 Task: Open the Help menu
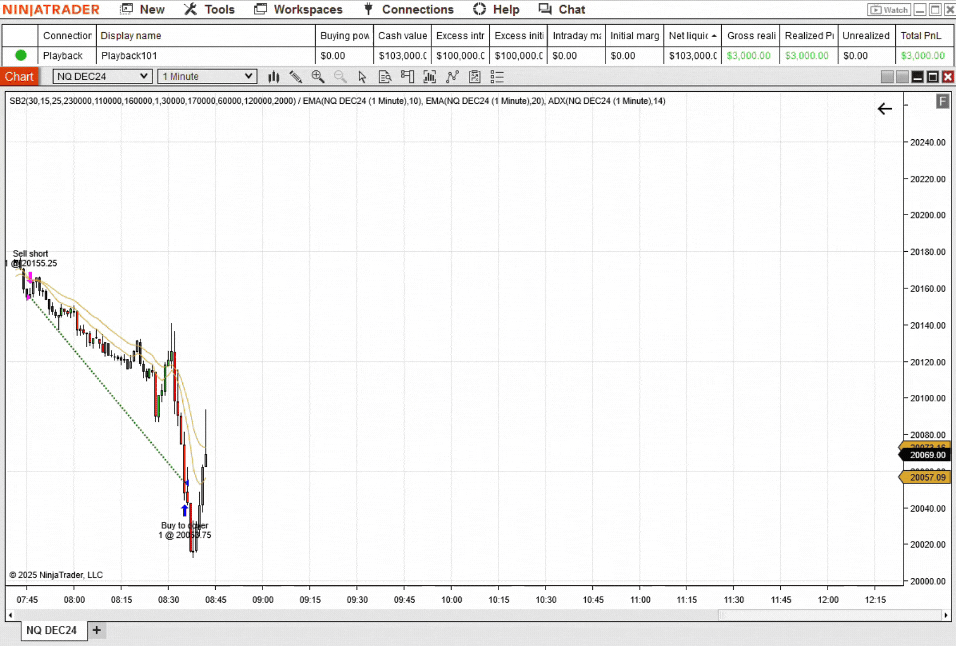click(496, 9)
